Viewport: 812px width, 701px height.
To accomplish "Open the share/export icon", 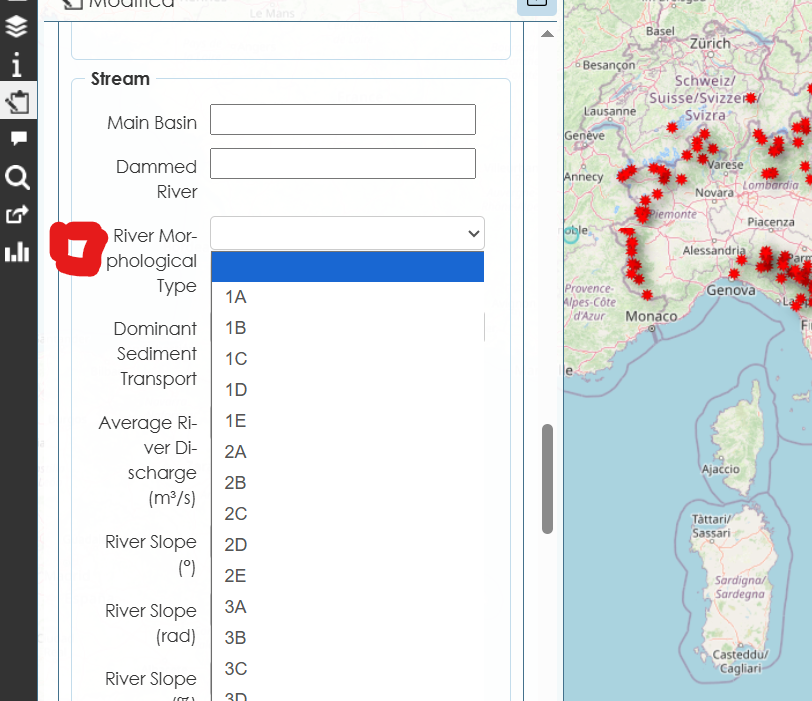I will pos(17,214).
